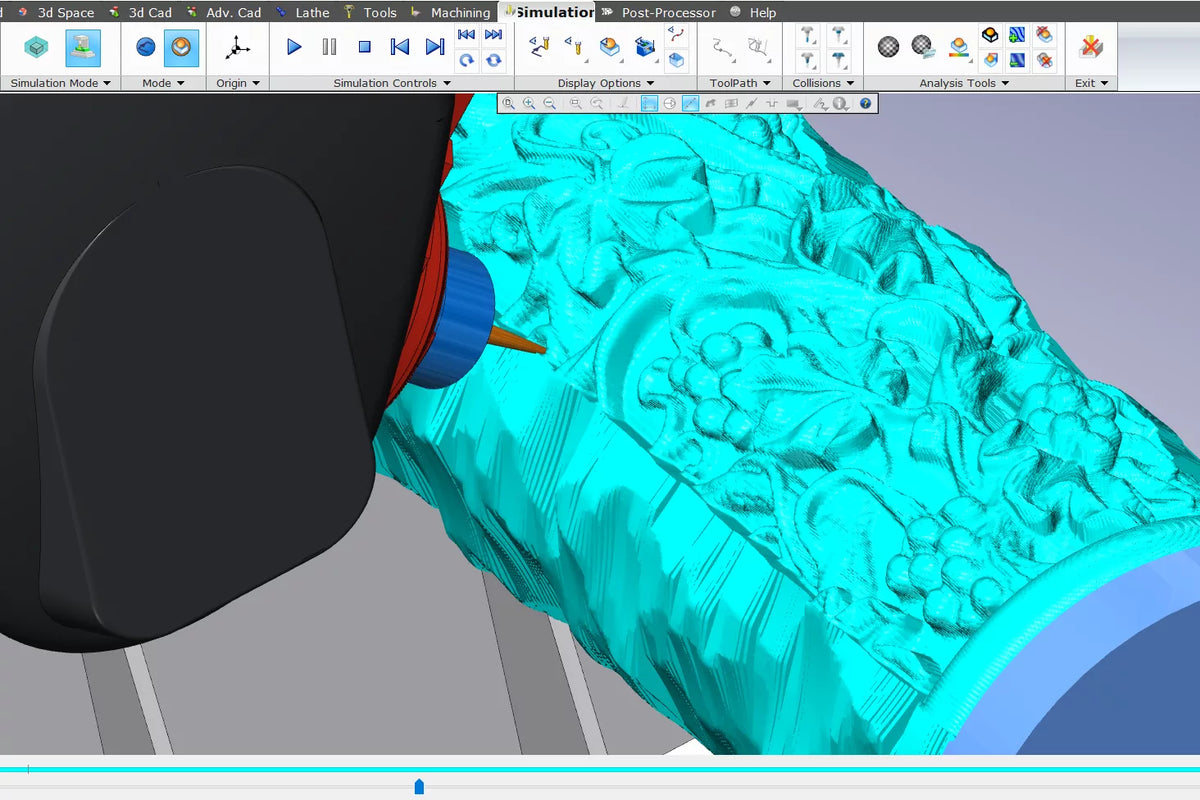Click the bottom-right Collisions tool icon
This screenshot has width=1200, height=800.
[x=838, y=61]
